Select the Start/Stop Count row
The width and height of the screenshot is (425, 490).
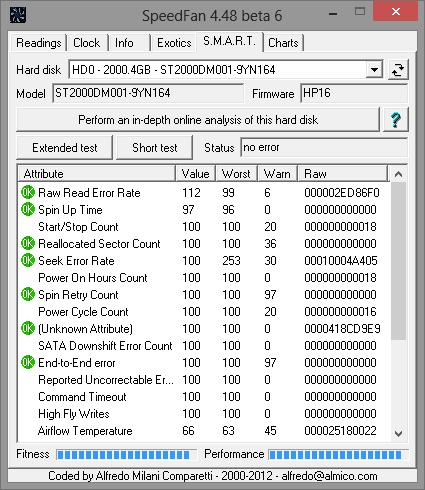[x=204, y=227]
